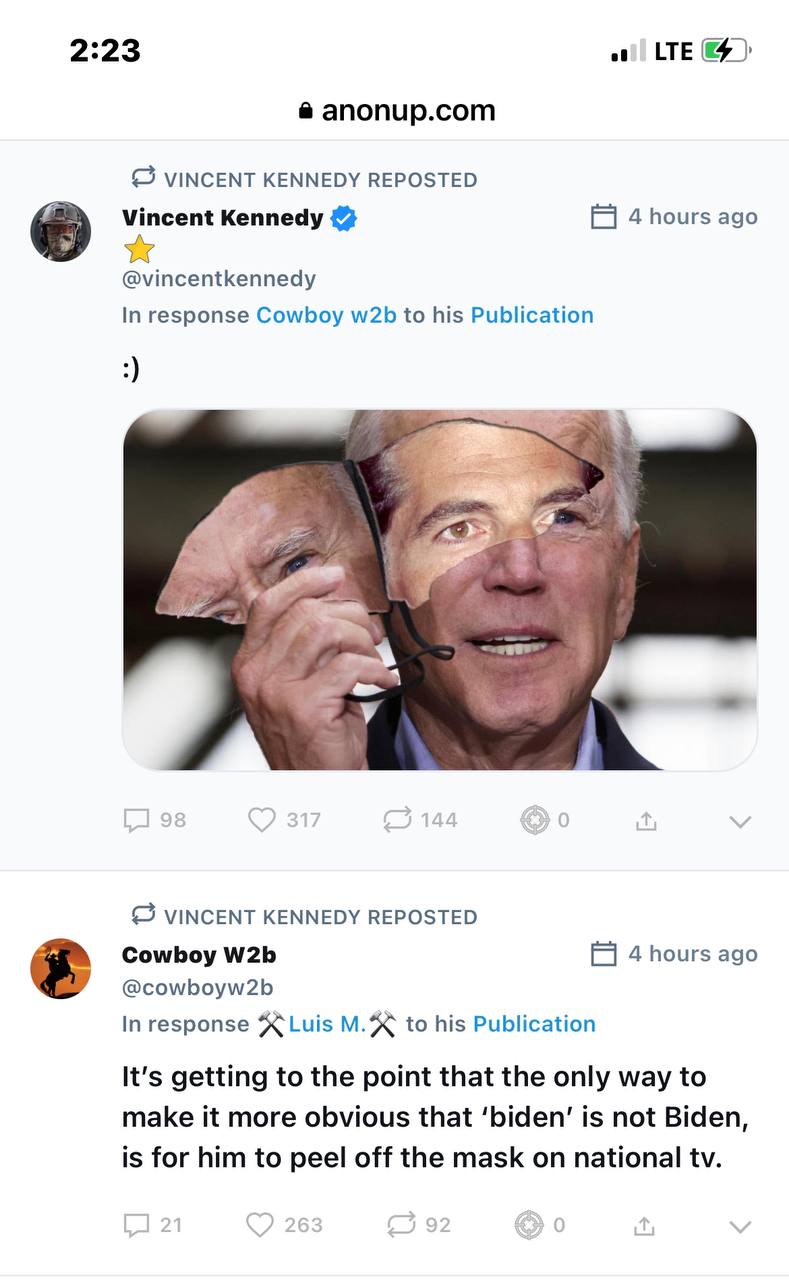Open comments on the first post (98)
789x1280 pixels.
(136, 820)
